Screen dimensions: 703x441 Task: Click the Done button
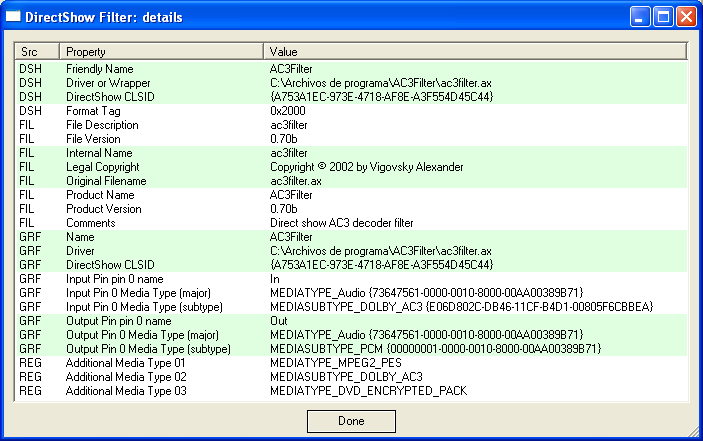(x=351, y=421)
